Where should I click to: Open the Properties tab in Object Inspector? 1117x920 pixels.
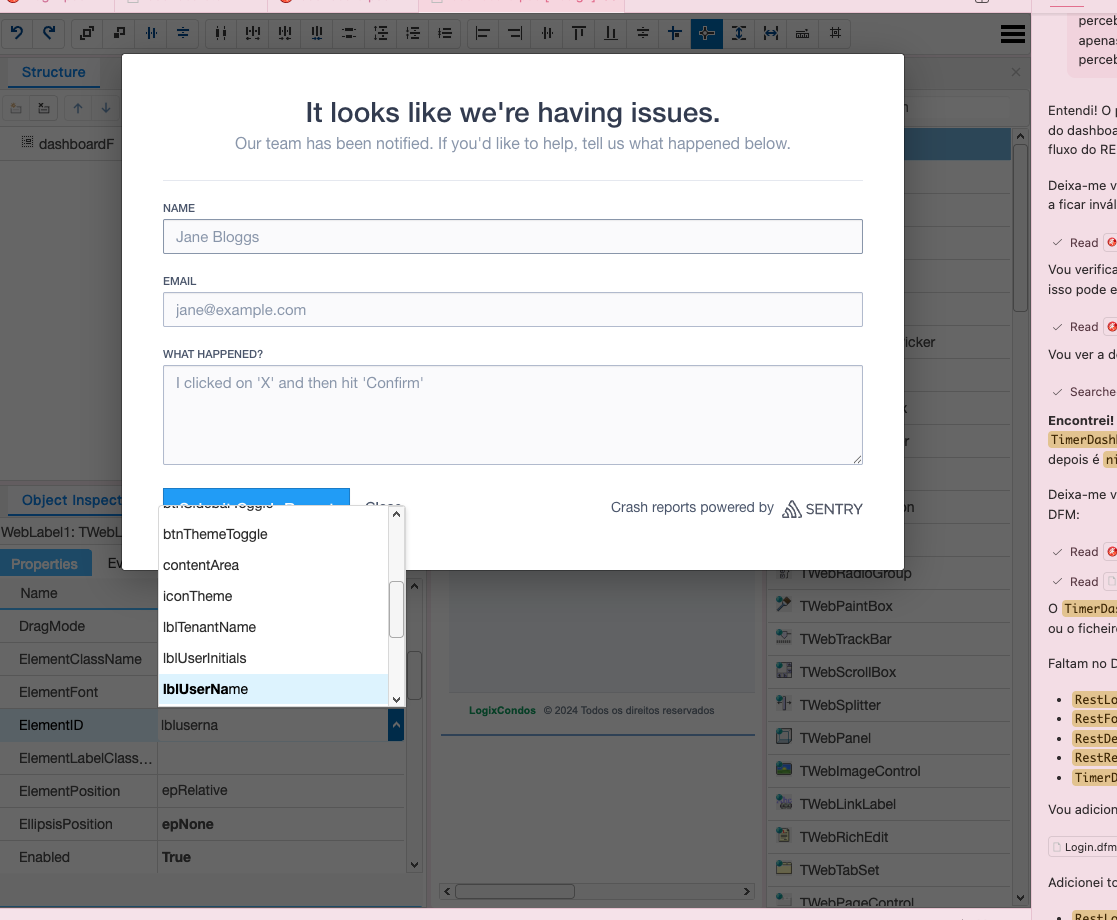[44, 564]
